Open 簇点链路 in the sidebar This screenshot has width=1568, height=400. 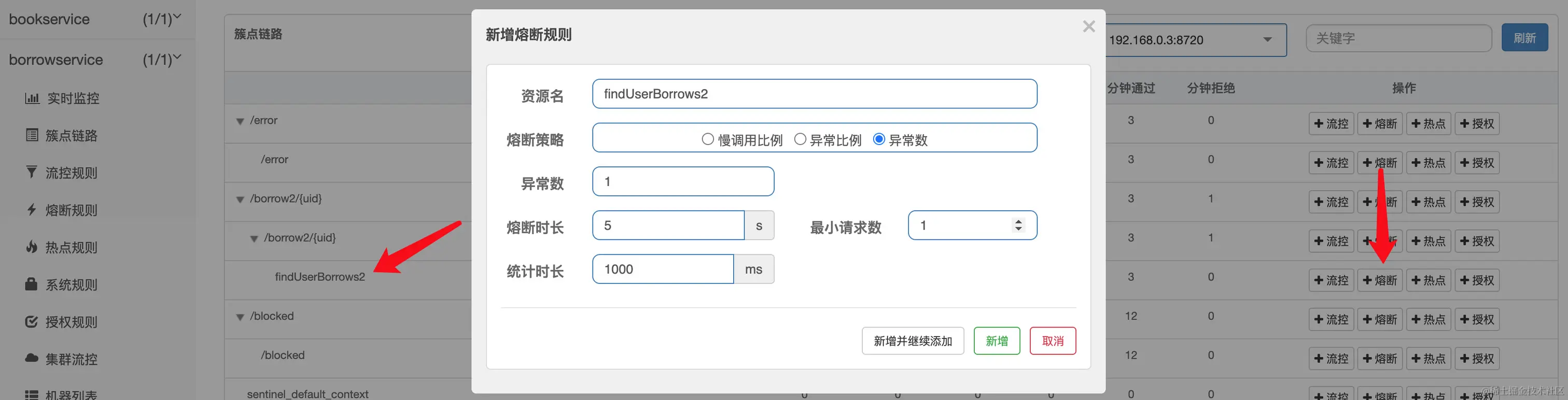[x=62, y=135]
